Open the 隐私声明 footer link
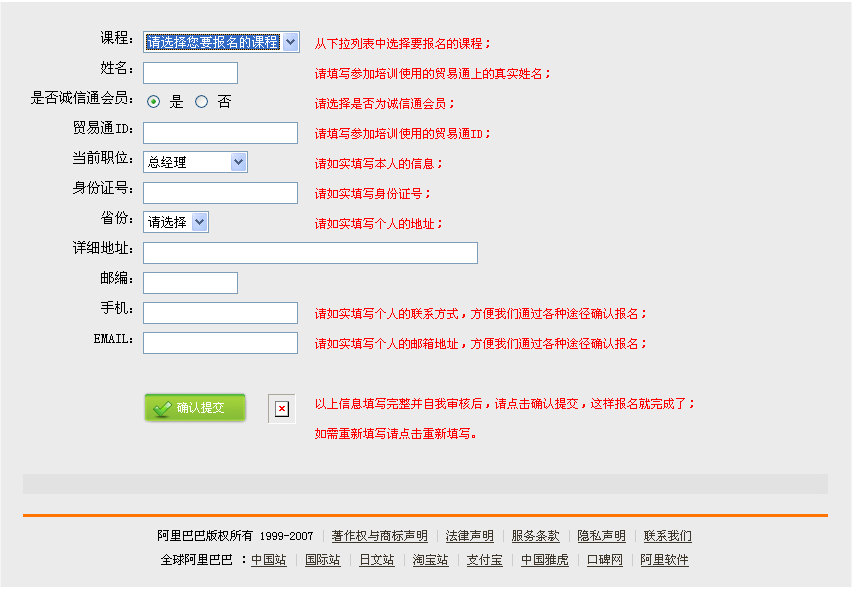This screenshot has width=853, height=589. pos(601,536)
